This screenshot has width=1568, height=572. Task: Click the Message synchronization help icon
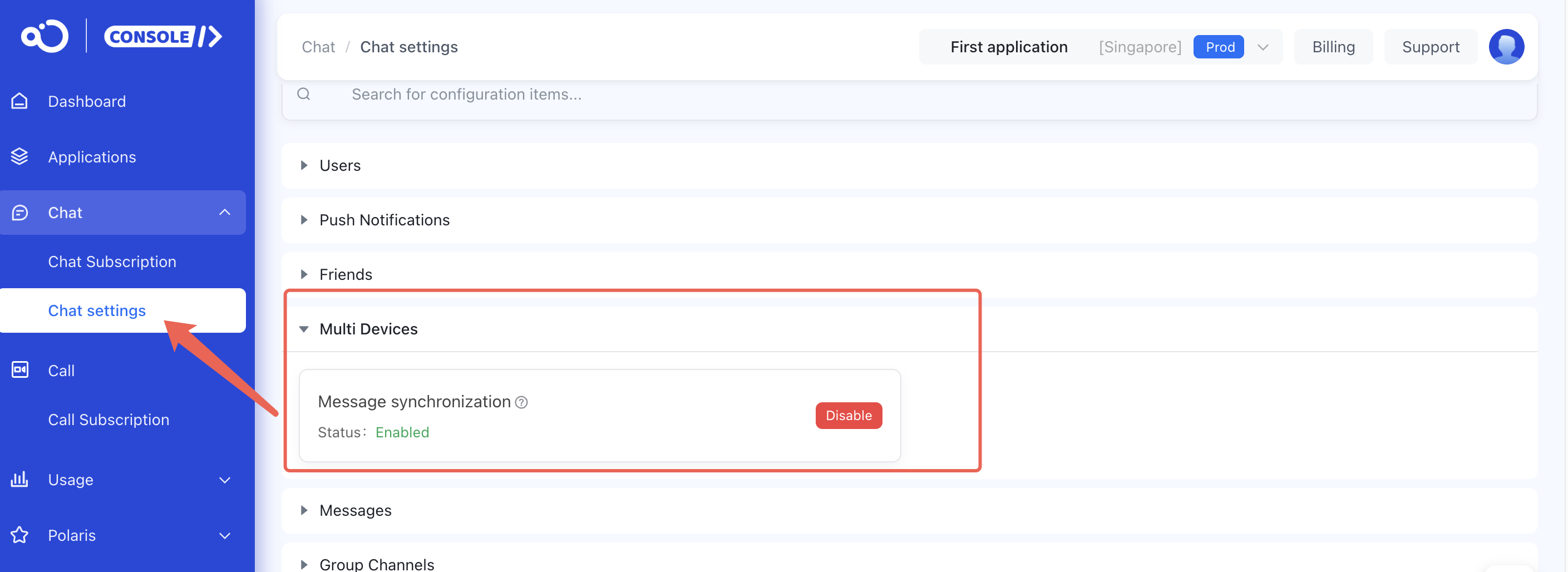[522, 402]
